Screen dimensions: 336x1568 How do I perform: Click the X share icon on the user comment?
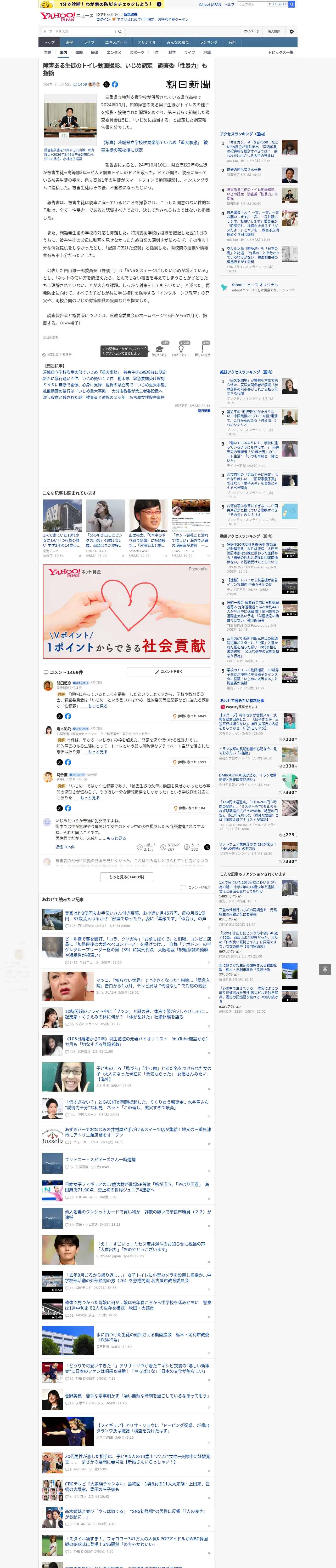click(207, 847)
